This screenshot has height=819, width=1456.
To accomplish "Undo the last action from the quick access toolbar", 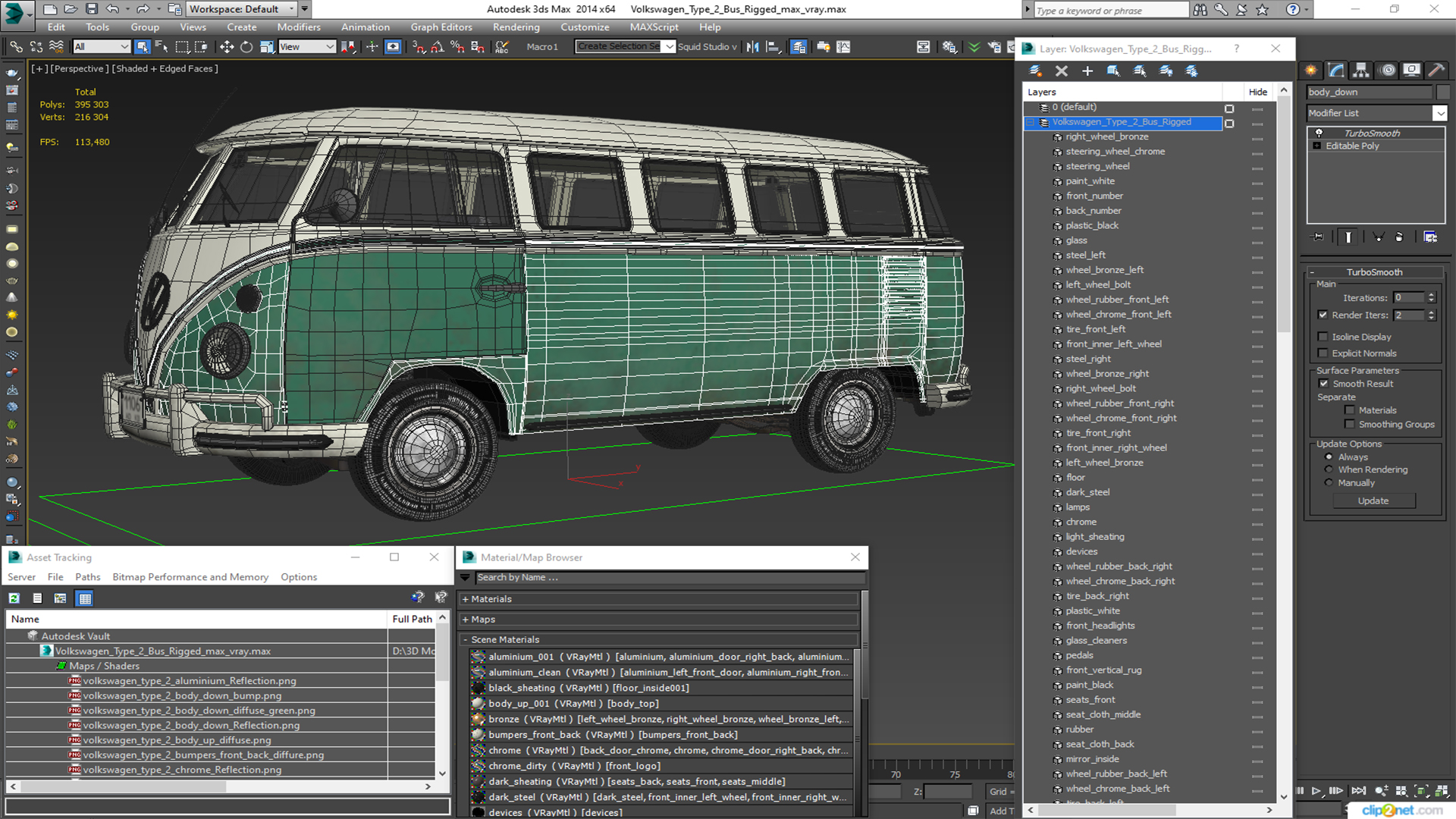I will pos(112,9).
